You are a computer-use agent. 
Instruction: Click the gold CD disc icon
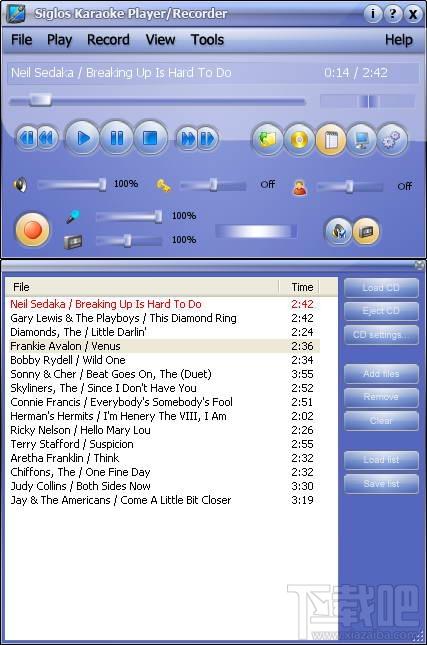point(299,140)
